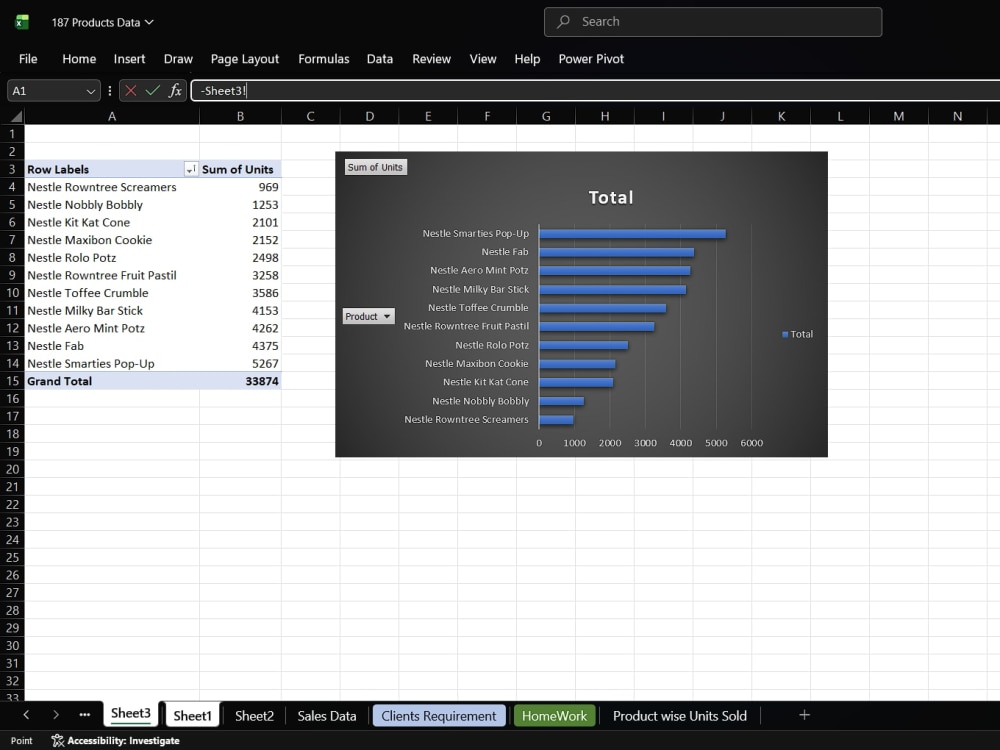The image size is (1000, 750).
Task: Open the View ribbon tab
Action: pos(483,59)
